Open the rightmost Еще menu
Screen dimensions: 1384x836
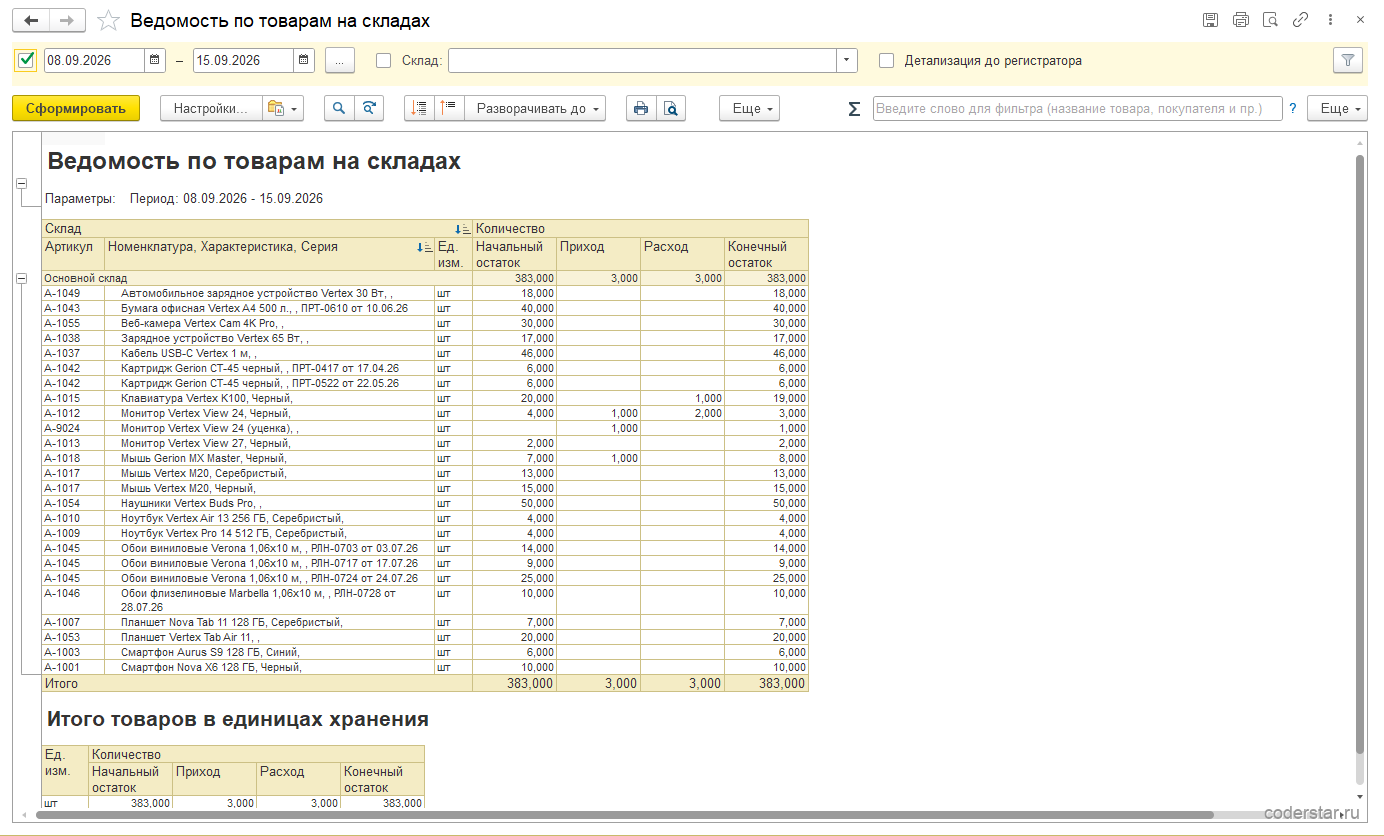click(1337, 109)
